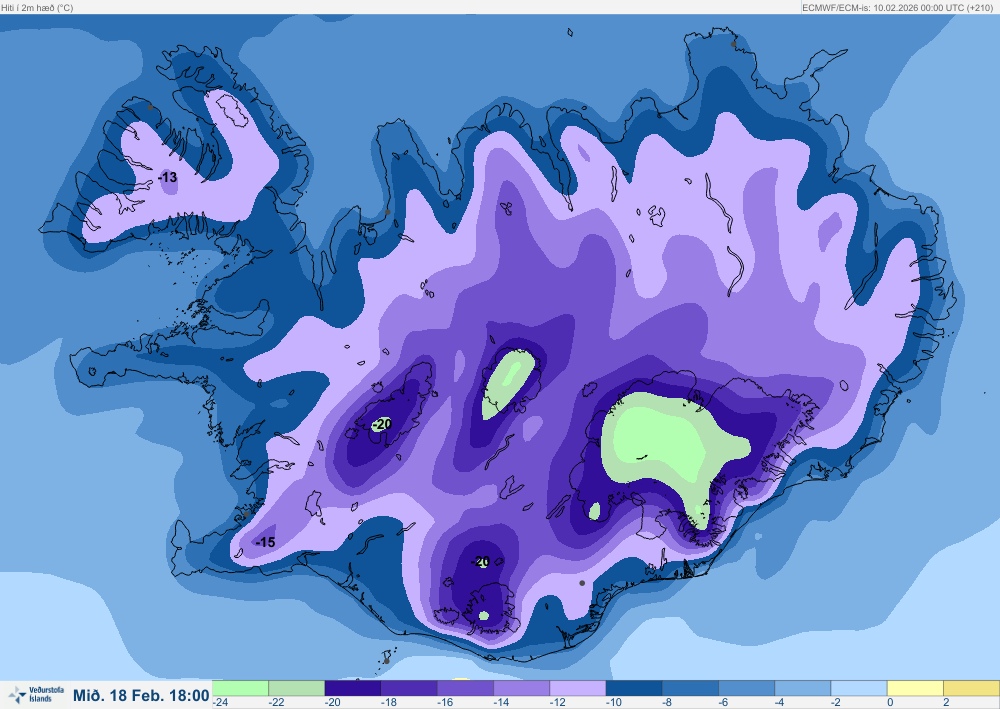Click the 'Mið. 18 Feb. 18:00' forecast time

141,695
